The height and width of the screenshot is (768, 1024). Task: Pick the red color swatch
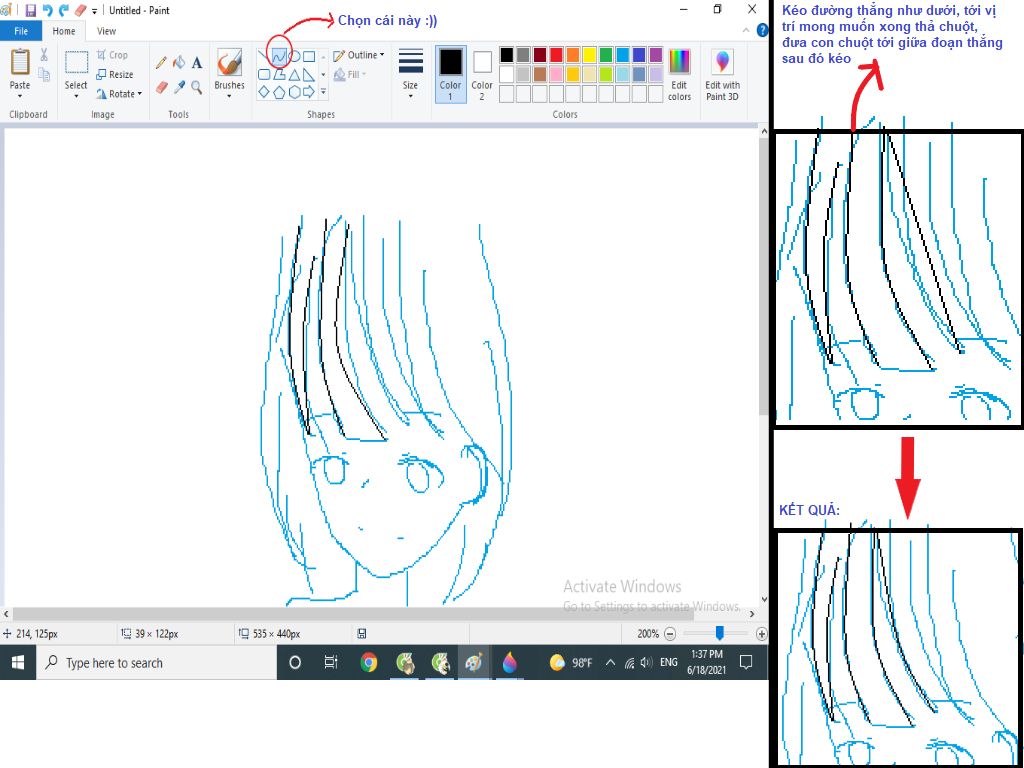tap(556, 54)
